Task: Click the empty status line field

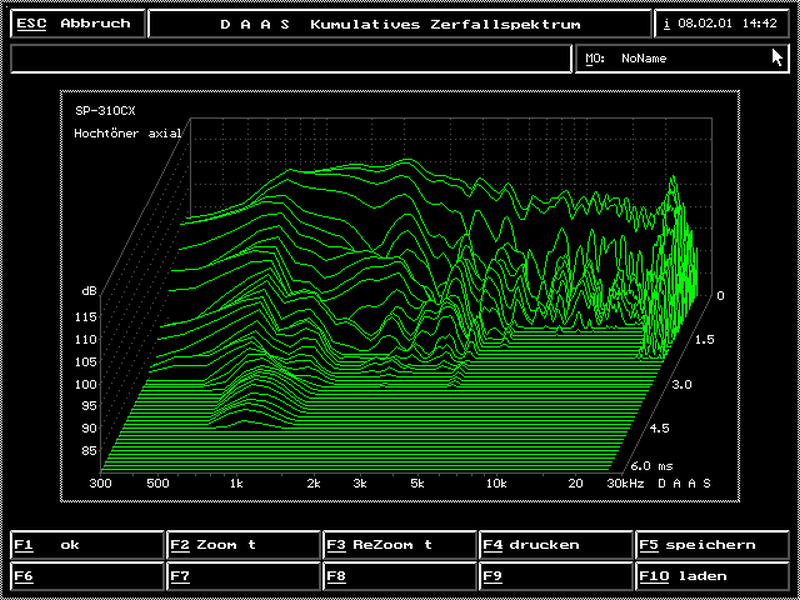Action: [291, 59]
